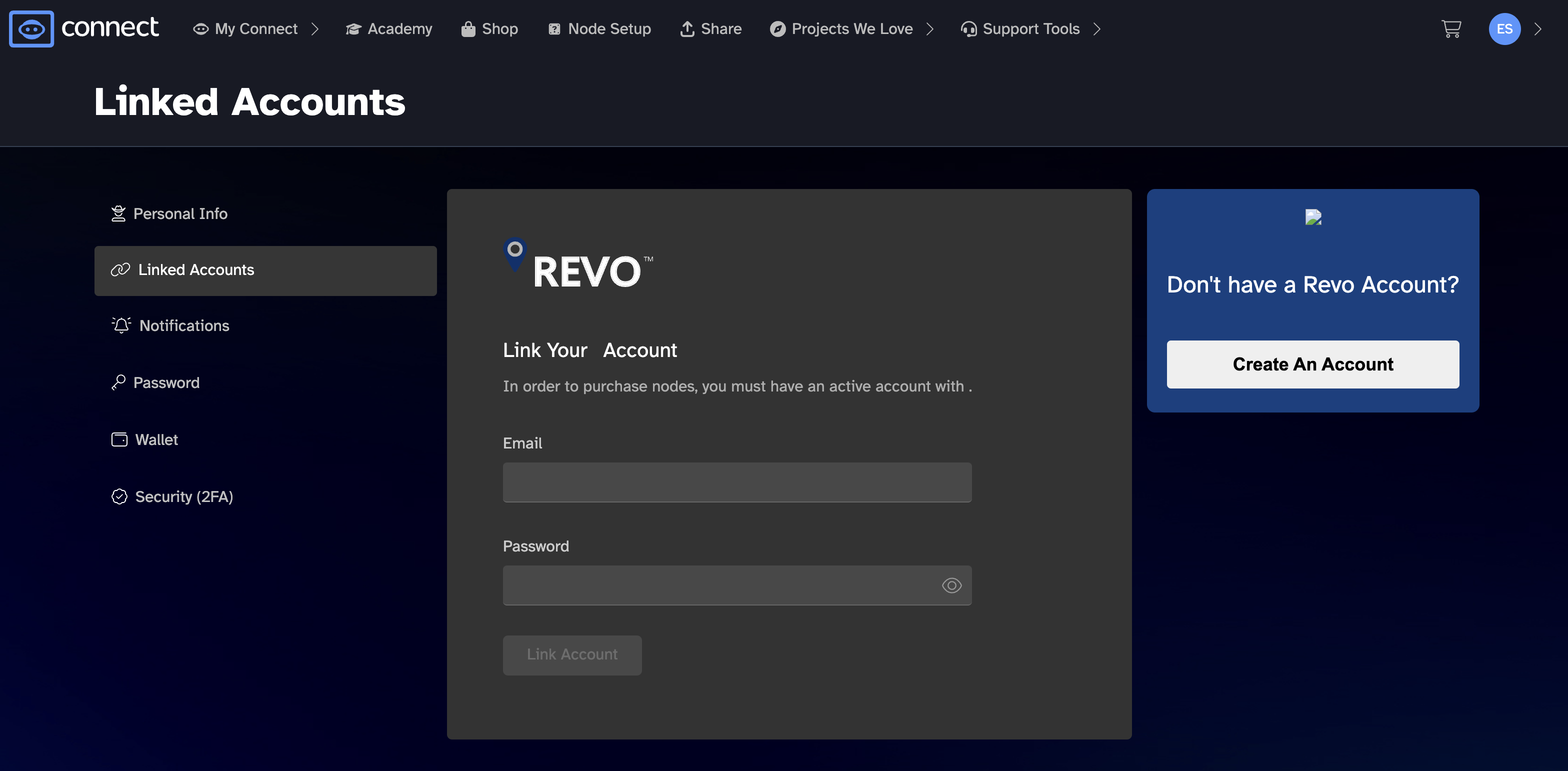Open Projects We Love menu
Image resolution: width=1568 pixels, height=771 pixels.
coord(851,28)
